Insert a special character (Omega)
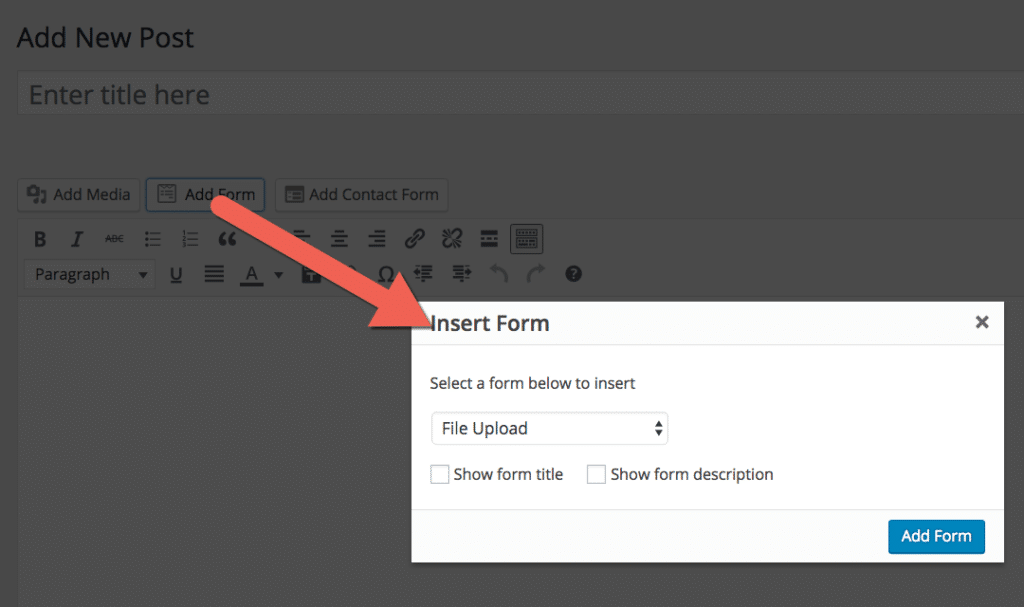 click(x=386, y=274)
